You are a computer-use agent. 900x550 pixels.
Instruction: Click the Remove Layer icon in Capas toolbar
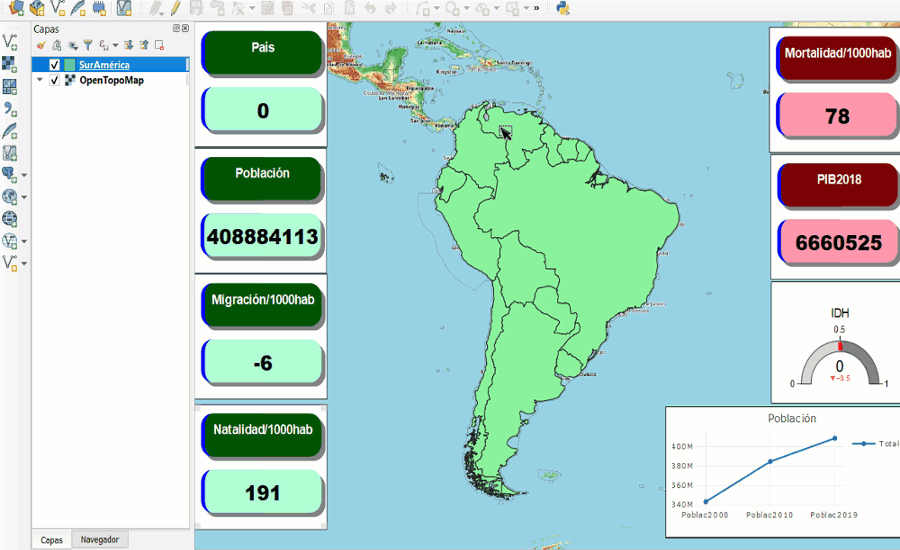(x=159, y=45)
